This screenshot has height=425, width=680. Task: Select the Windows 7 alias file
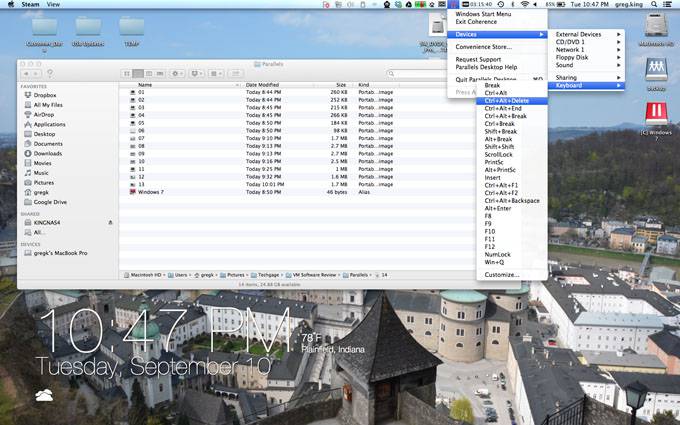[x=150, y=192]
